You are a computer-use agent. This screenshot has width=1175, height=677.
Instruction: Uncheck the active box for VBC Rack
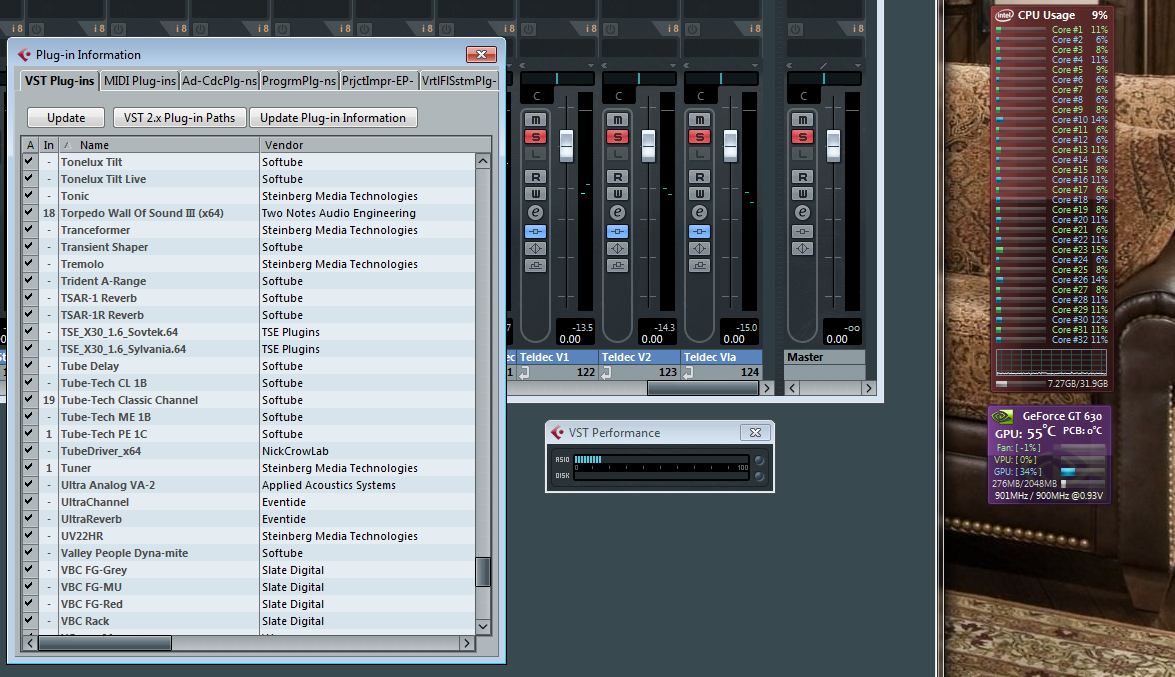click(x=29, y=621)
